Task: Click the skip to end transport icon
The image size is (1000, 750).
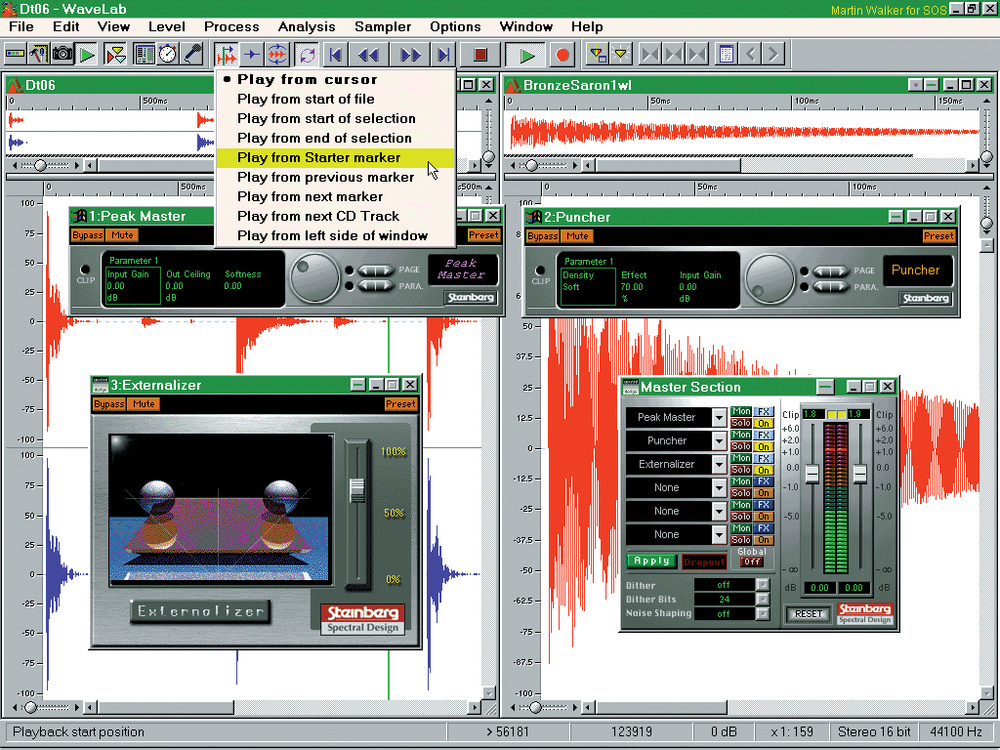Action: pyautogui.click(x=444, y=55)
